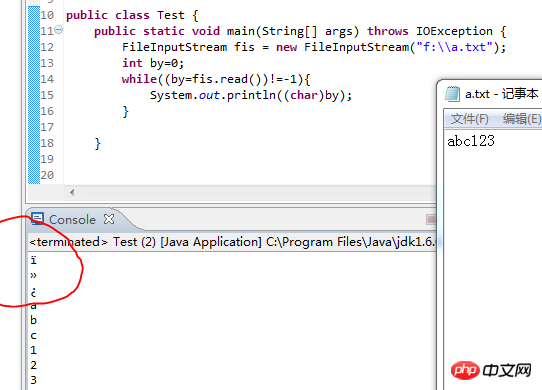Click the FileInputStream class name on line 12
This screenshot has height=390, width=542.
[x=175, y=47]
